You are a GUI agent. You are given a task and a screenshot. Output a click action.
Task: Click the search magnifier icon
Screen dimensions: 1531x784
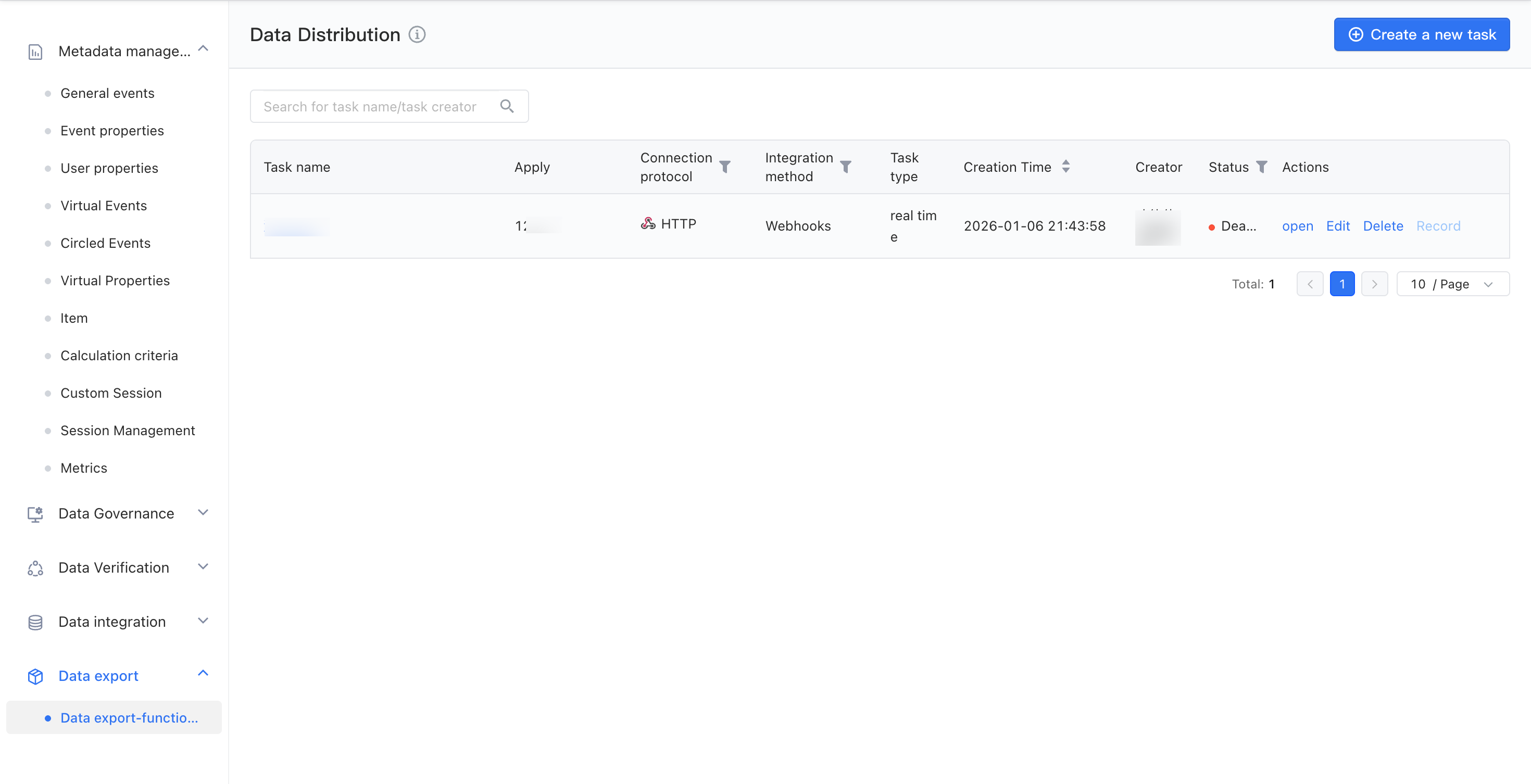pyautogui.click(x=506, y=106)
